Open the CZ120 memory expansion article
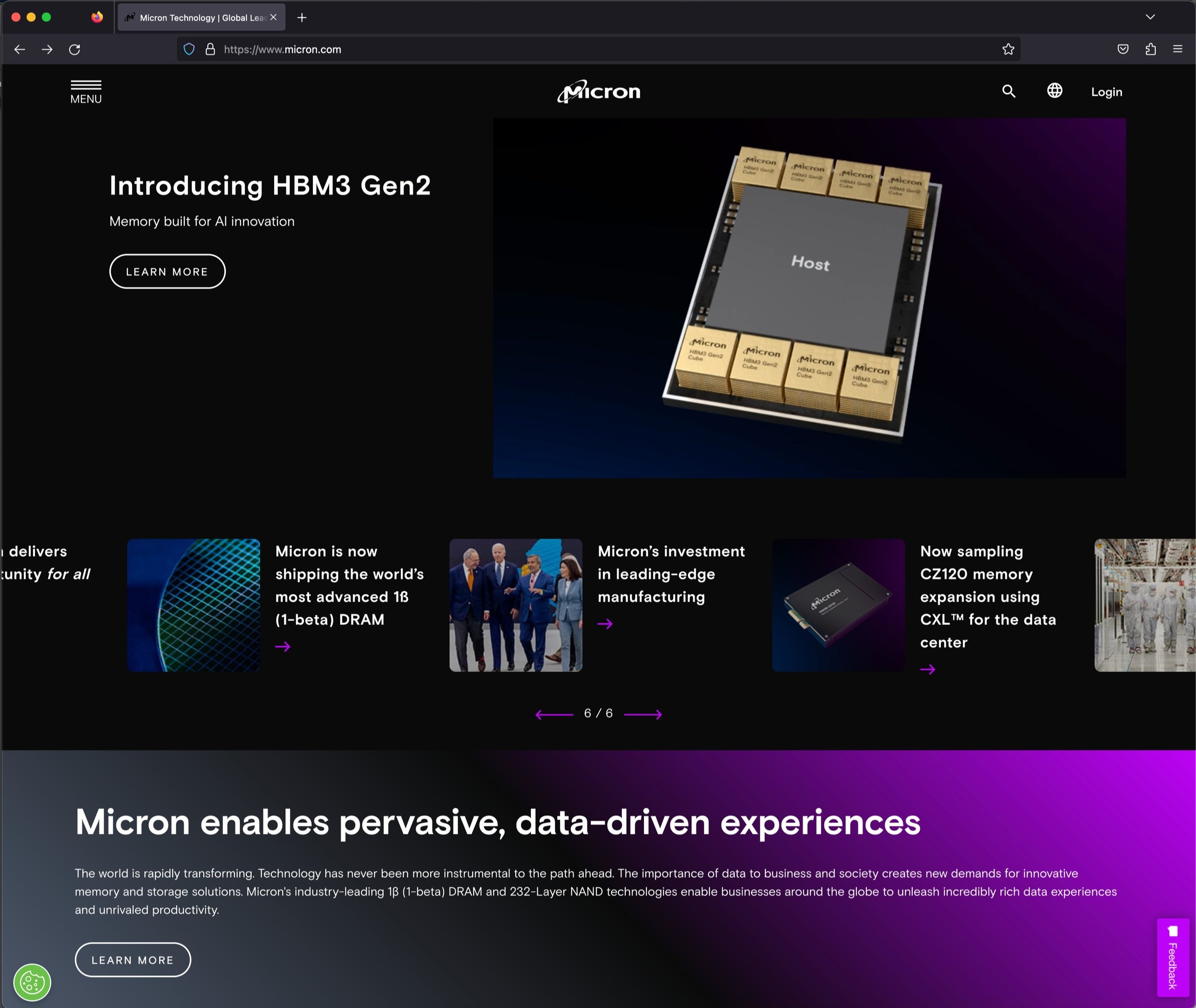Image resolution: width=1196 pixels, height=1008 pixels. [x=988, y=597]
